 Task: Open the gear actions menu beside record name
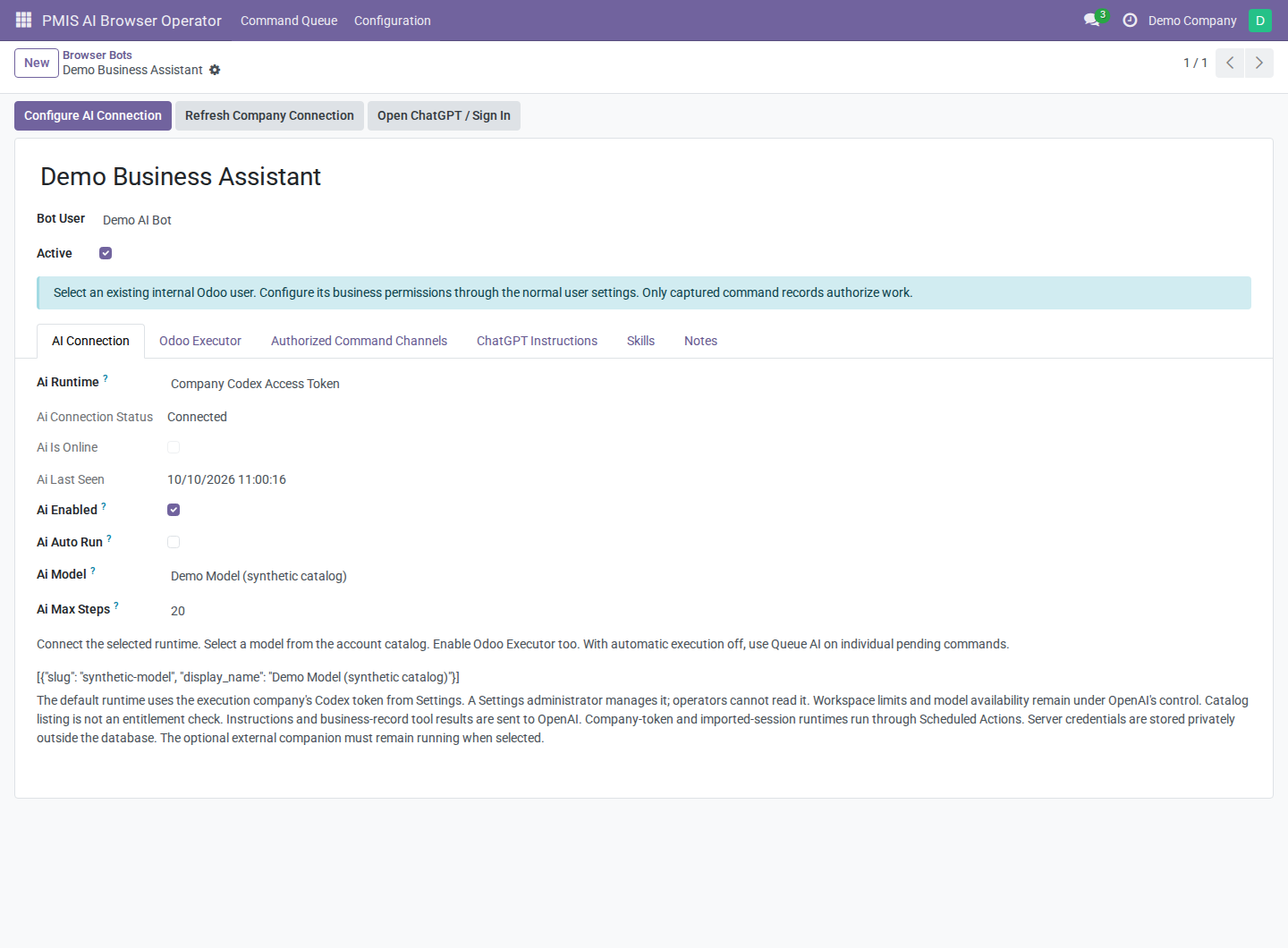[x=215, y=70]
